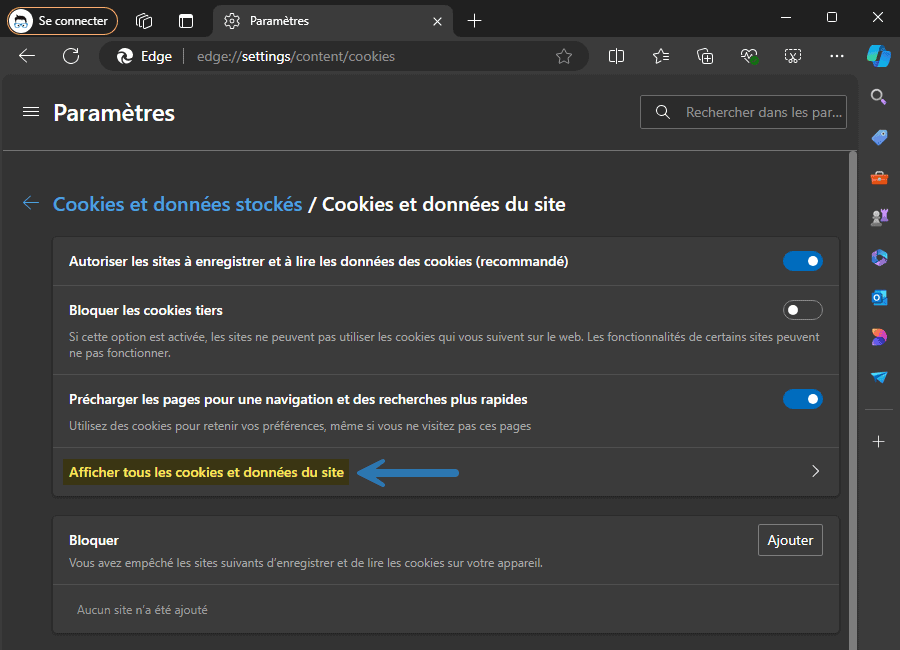Click 'Aucun site n'a été ajouté' text
The height and width of the screenshot is (650, 900).
coord(142,610)
